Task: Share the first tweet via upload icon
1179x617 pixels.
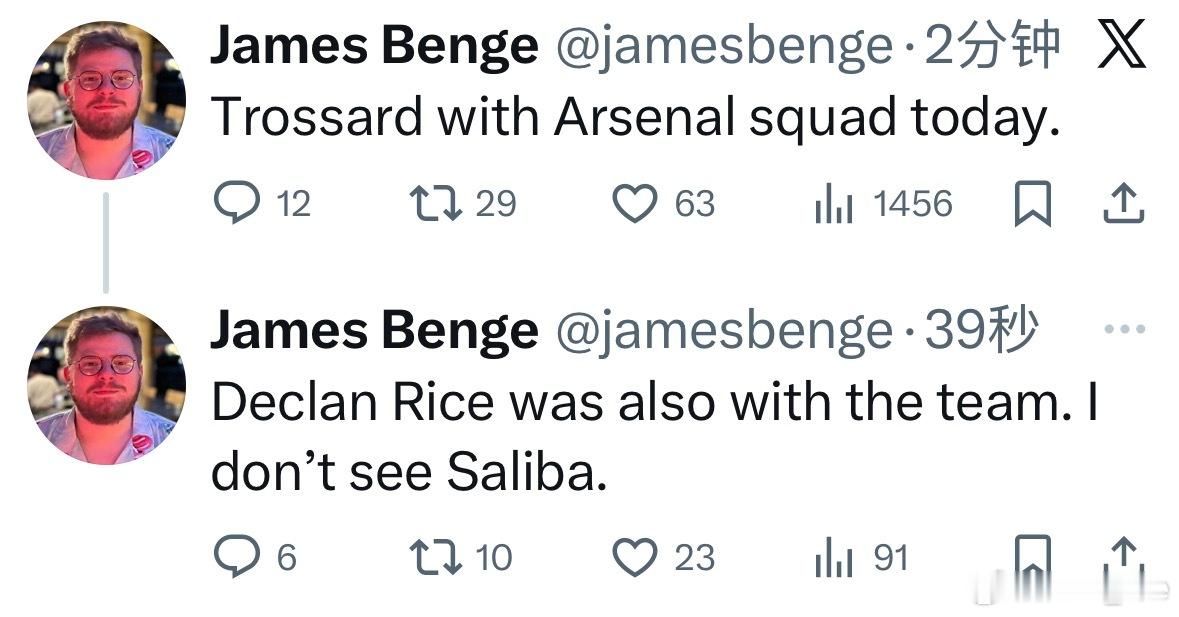Action: click(1122, 204)
